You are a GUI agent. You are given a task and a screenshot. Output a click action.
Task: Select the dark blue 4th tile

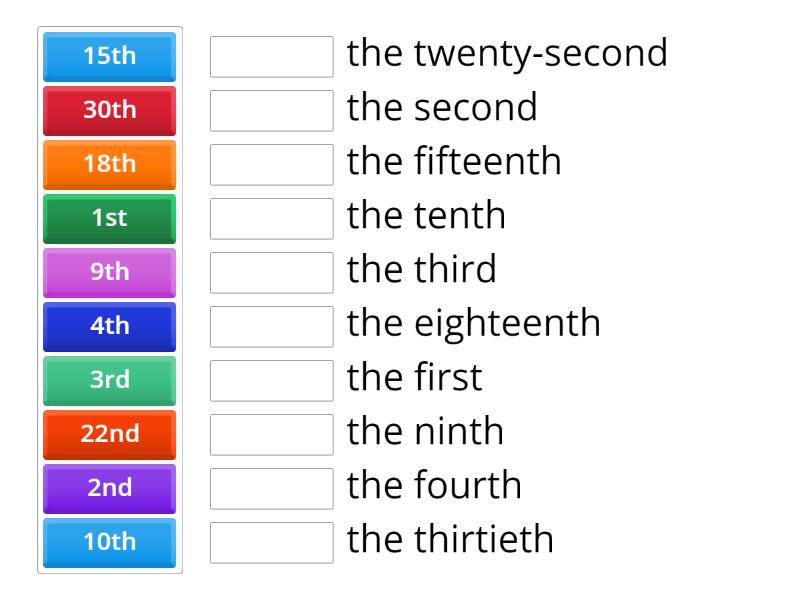pos(108,326)
